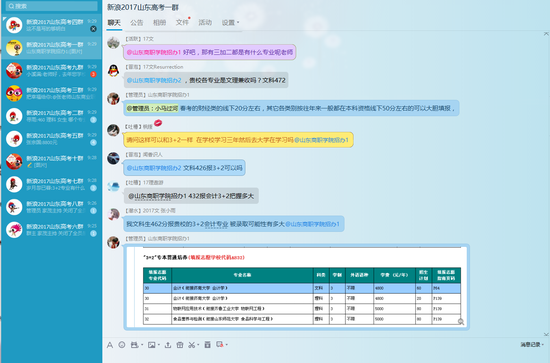The image size is (550, 363).
Task: Click the @山东商职学院招办1 mention in the 文科生462分 message
Action: pyautogui.click(x=312, y=224)
